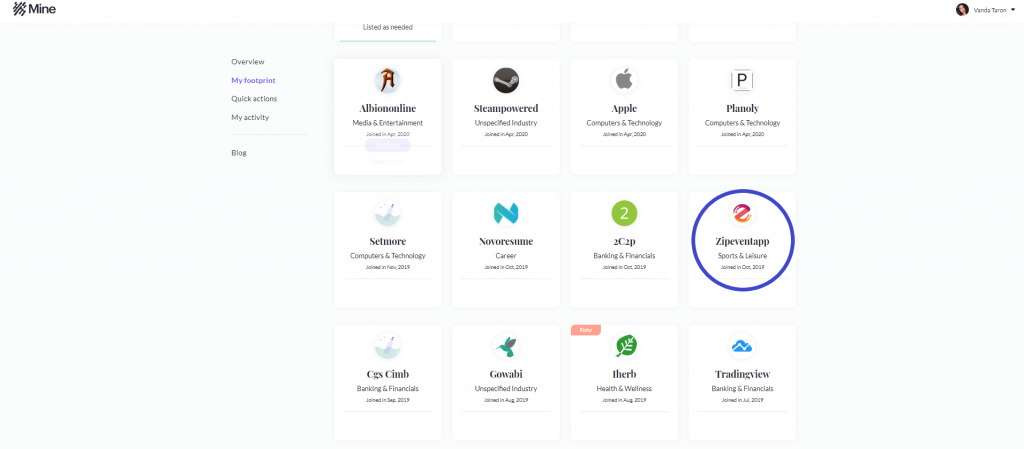
Task: Click the user avatar picture
Action: pos(962,10)
